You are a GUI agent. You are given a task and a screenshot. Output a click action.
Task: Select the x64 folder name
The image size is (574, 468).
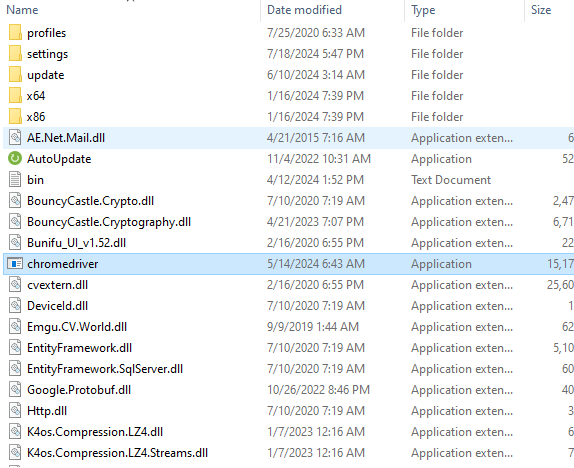36,96
